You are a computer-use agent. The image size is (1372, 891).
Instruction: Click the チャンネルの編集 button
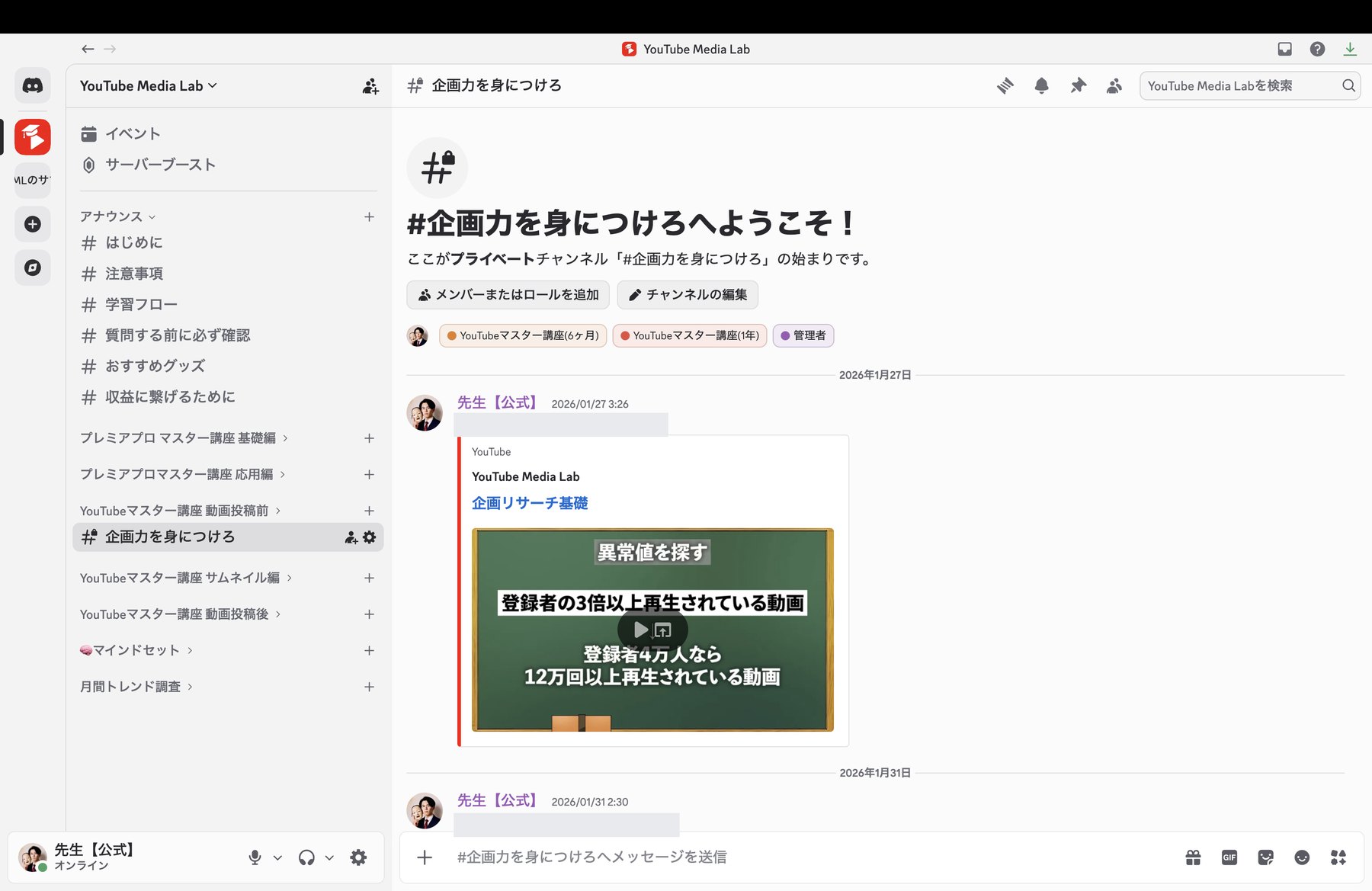pos(688,295)
